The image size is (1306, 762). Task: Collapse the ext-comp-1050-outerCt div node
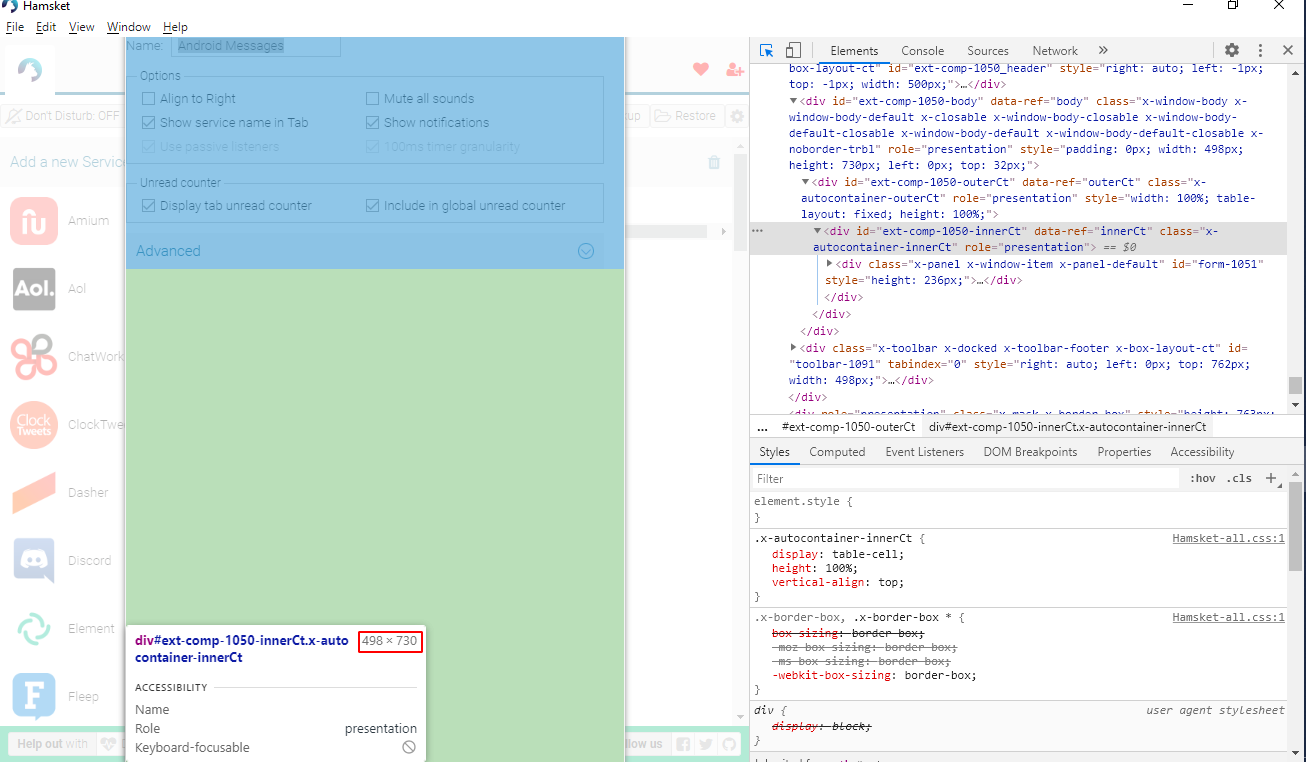(x=806, y=182)
